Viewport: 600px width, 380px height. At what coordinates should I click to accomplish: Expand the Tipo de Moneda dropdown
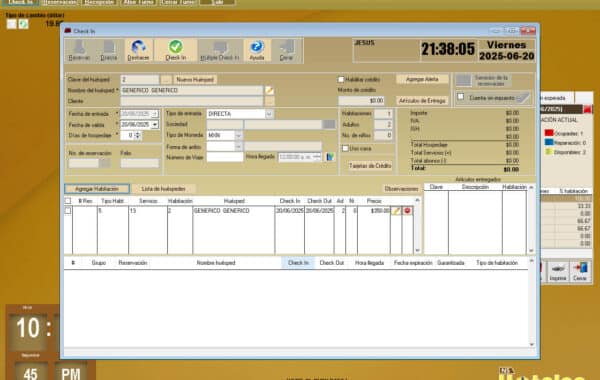[x=238, y=135]
